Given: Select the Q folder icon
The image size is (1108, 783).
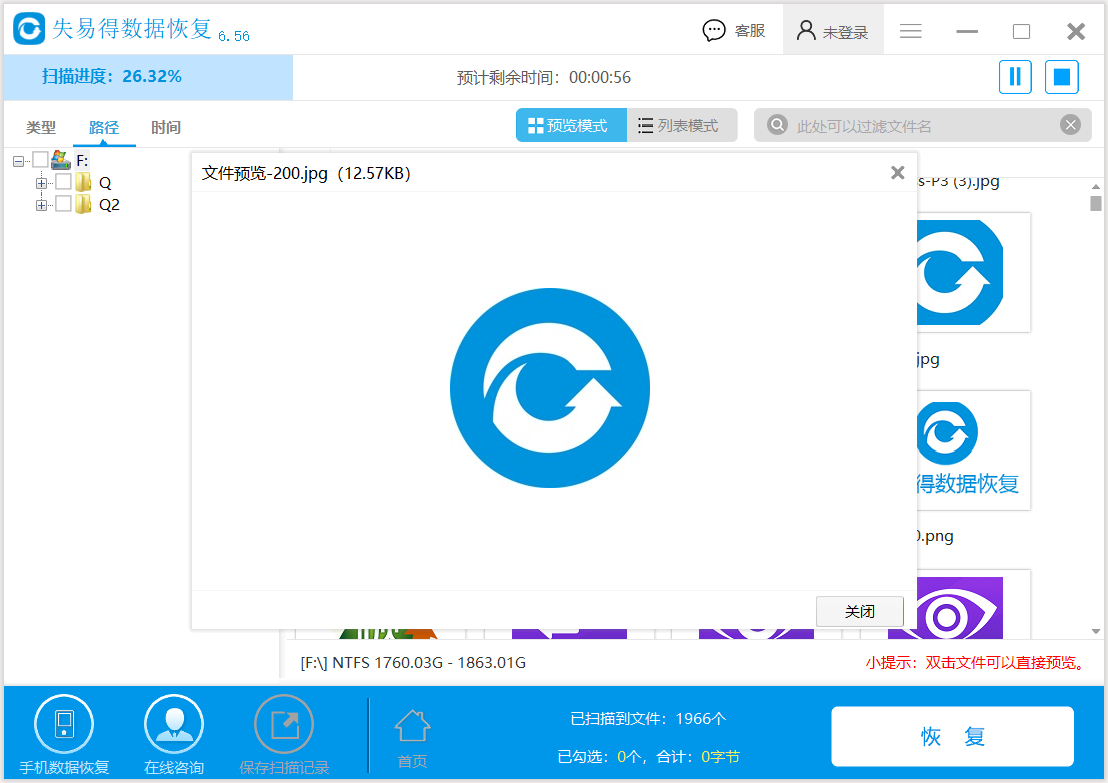Looking at the screenshot, I should [x=83, y=182].
